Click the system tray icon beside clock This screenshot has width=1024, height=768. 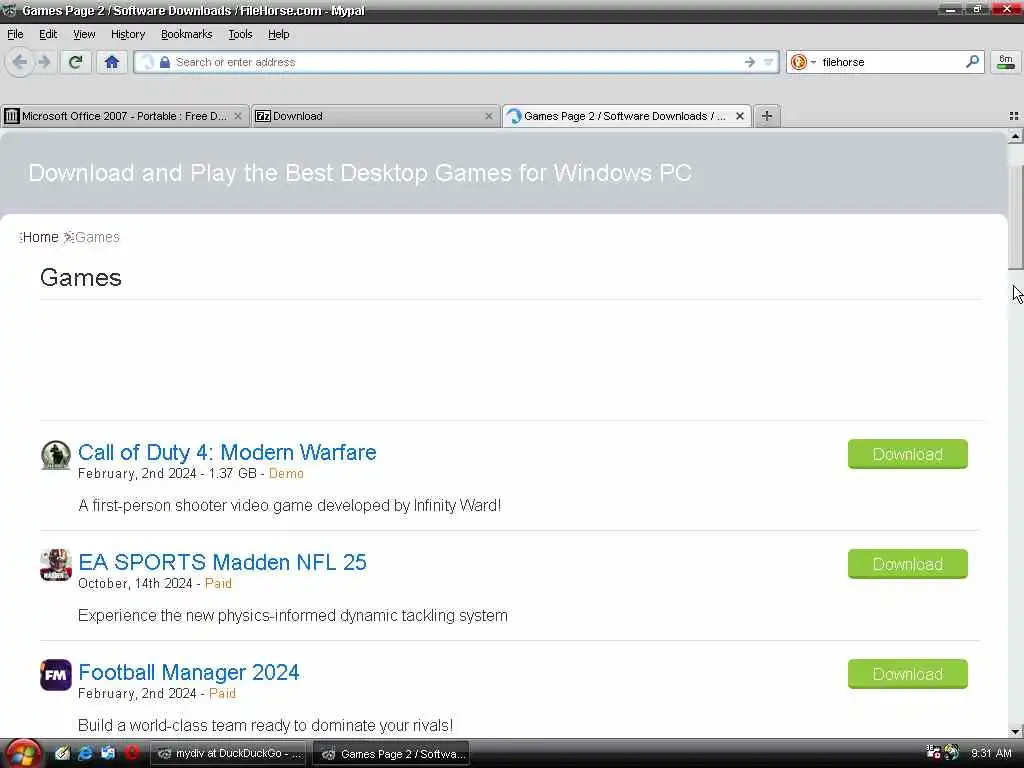(952, 753)
